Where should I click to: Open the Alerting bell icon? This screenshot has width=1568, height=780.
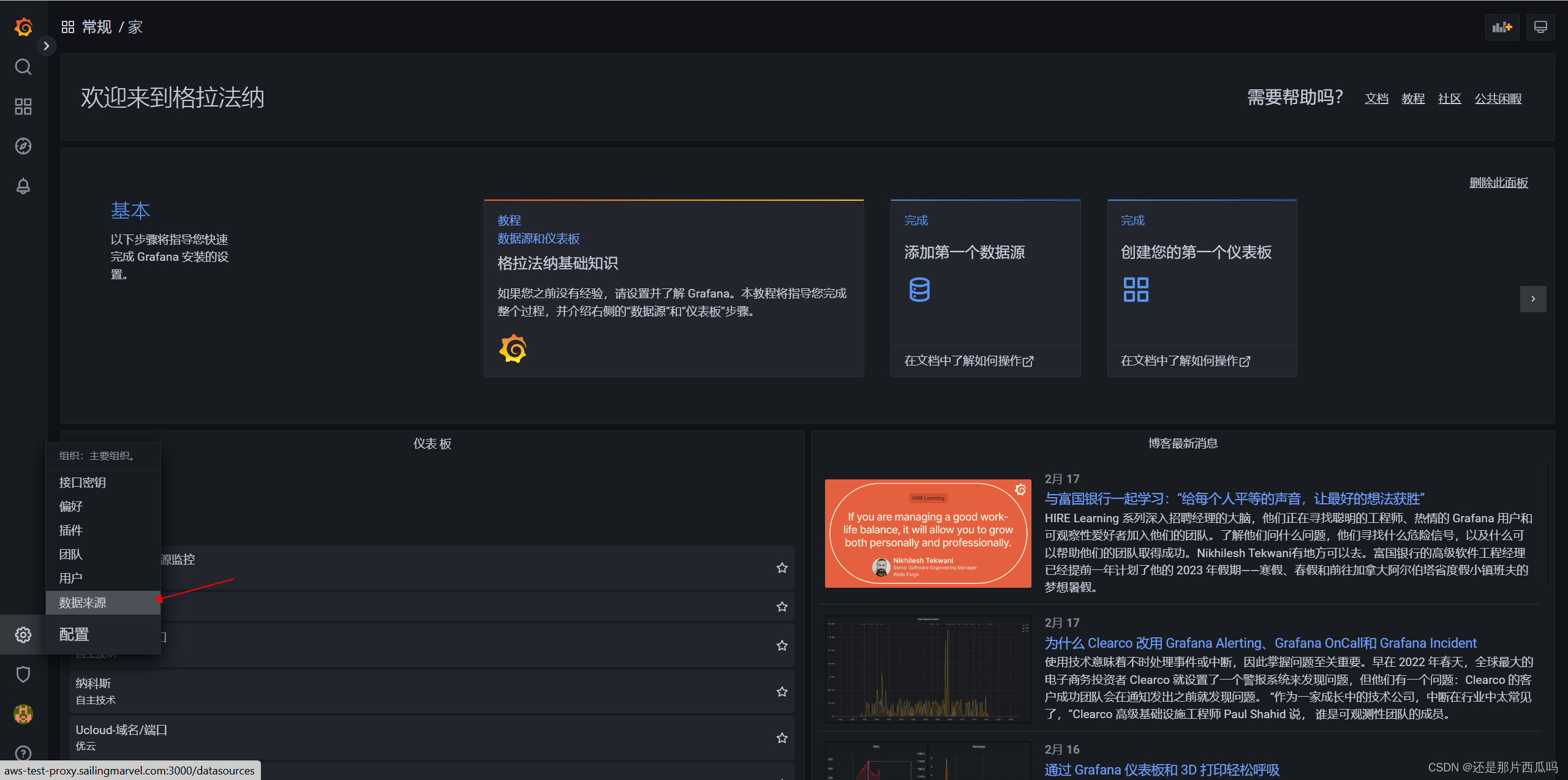(23, 186)
